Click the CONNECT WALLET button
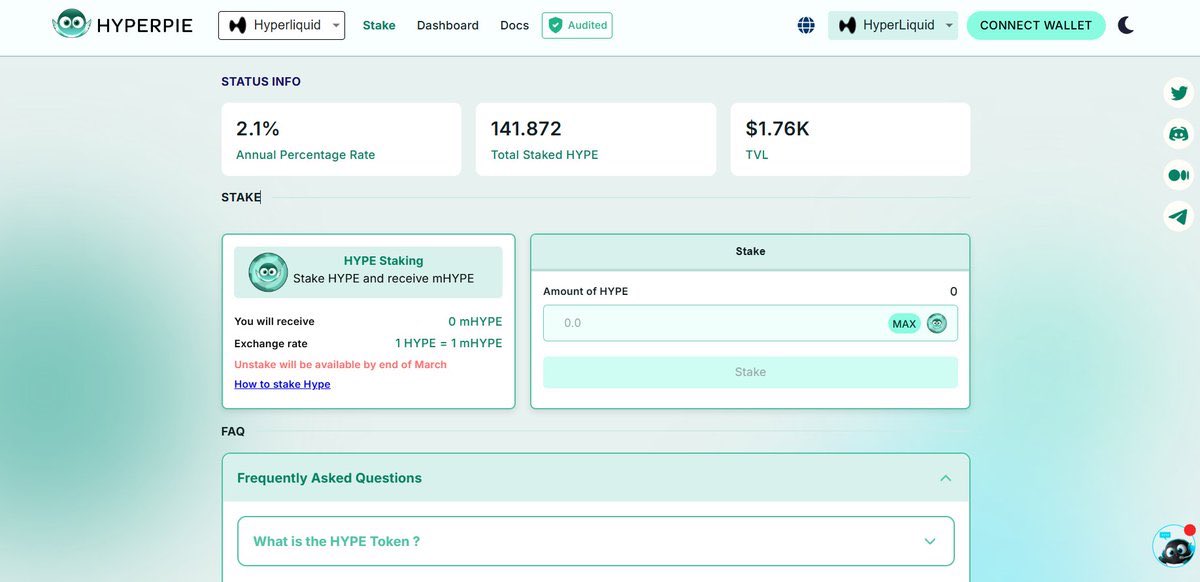Screen dimensions: 1200x582 pyautogui.click(x=1036, y=25)
